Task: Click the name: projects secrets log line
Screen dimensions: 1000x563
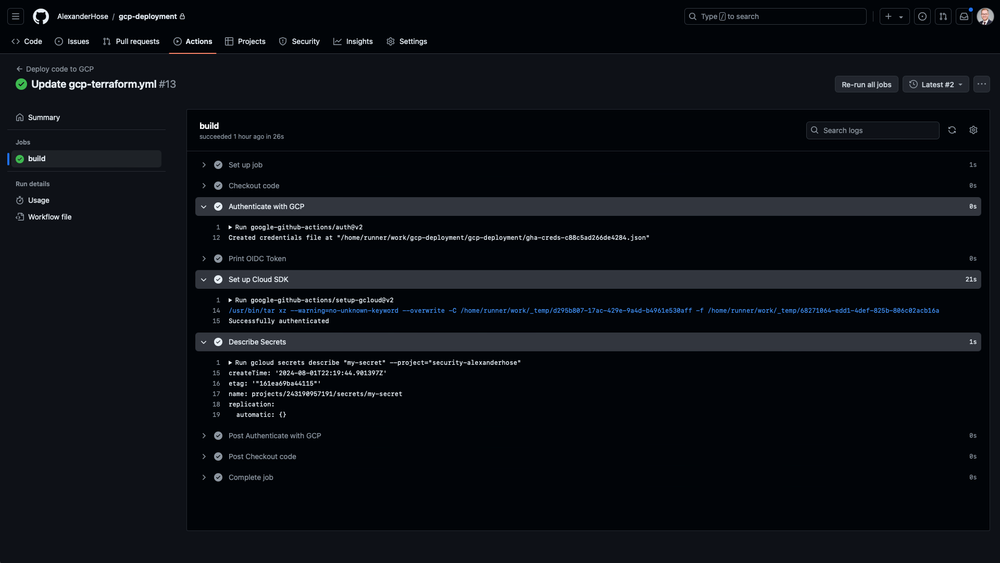Action: tap(315, 393)
